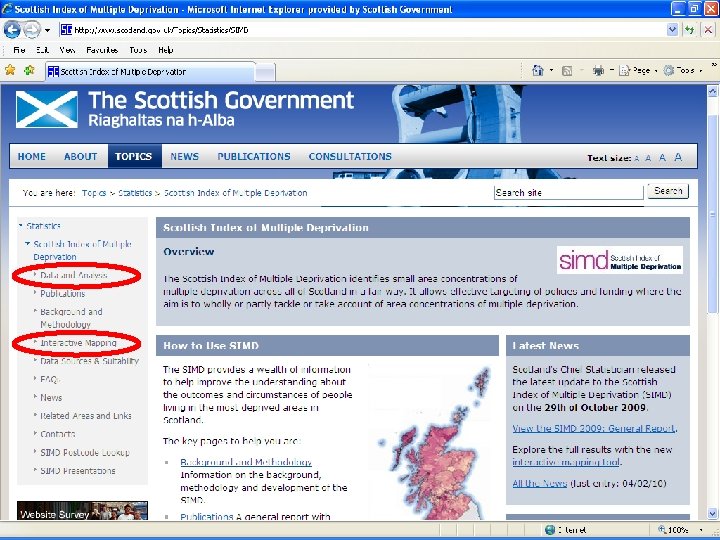The width and height of the screenshot is (720, 540).
Task: Open View the SIMD 2009 General Report link
Action: 594,428
